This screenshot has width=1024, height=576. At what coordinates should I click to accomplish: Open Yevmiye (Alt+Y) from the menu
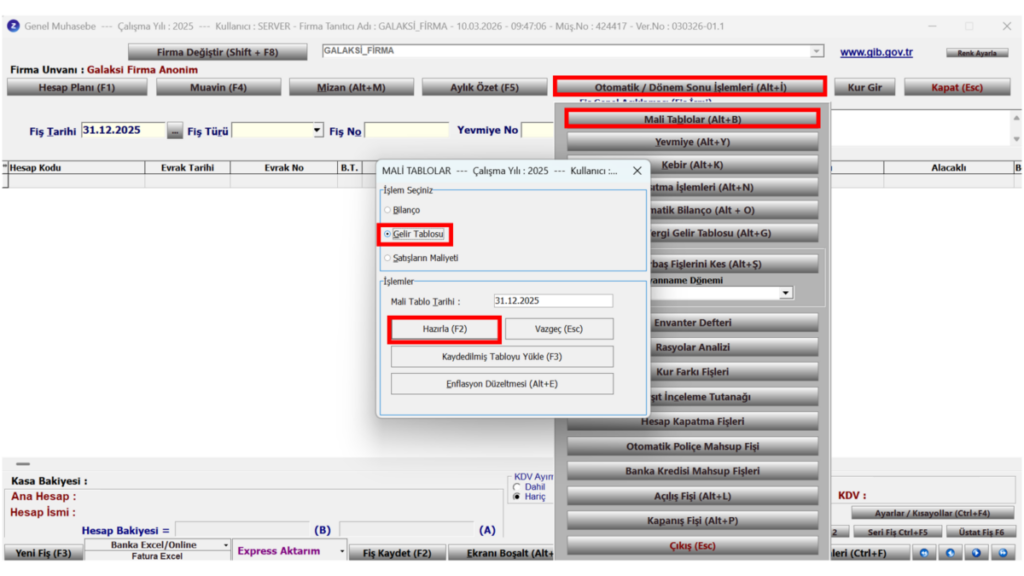point(692,142)
